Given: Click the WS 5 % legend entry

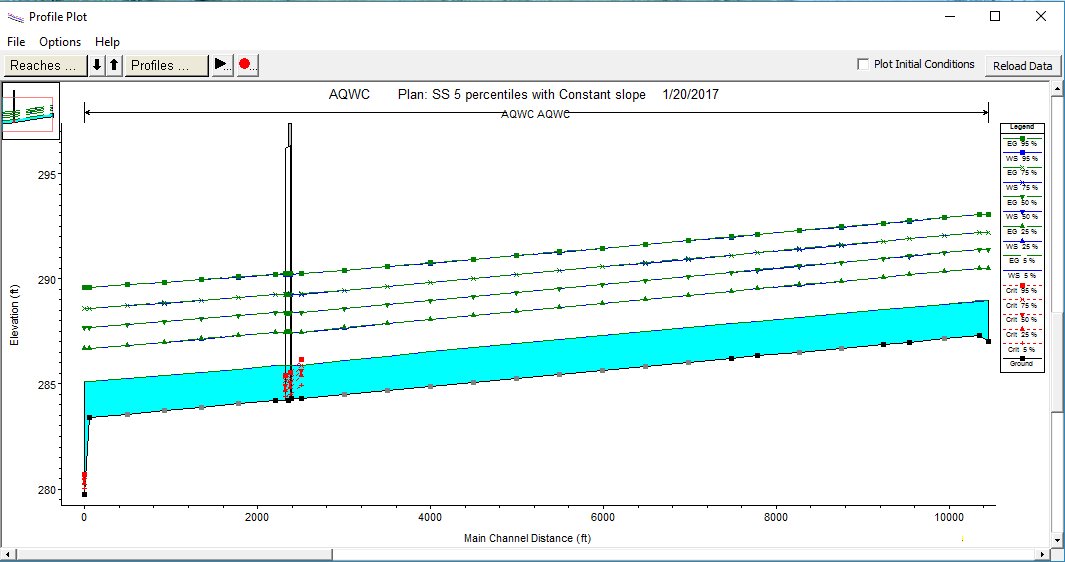Looking at the screenshot, I should point(1022,275).
